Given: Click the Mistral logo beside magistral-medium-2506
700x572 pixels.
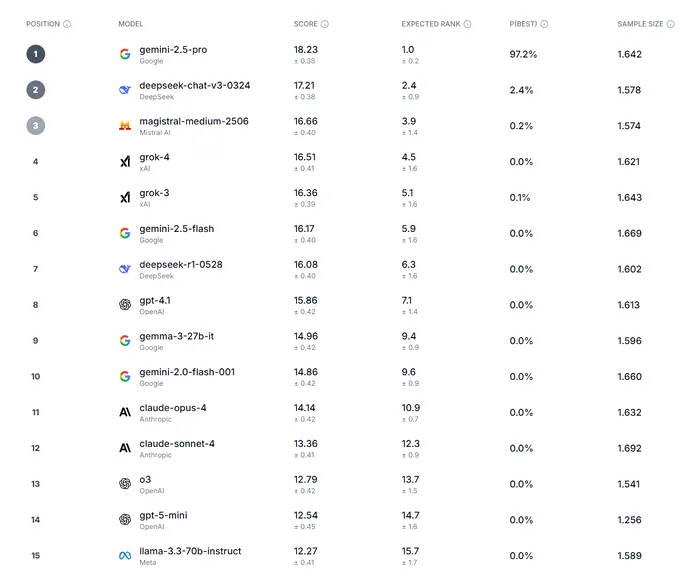Looking at the screenshot, I should tap(125, 126).
